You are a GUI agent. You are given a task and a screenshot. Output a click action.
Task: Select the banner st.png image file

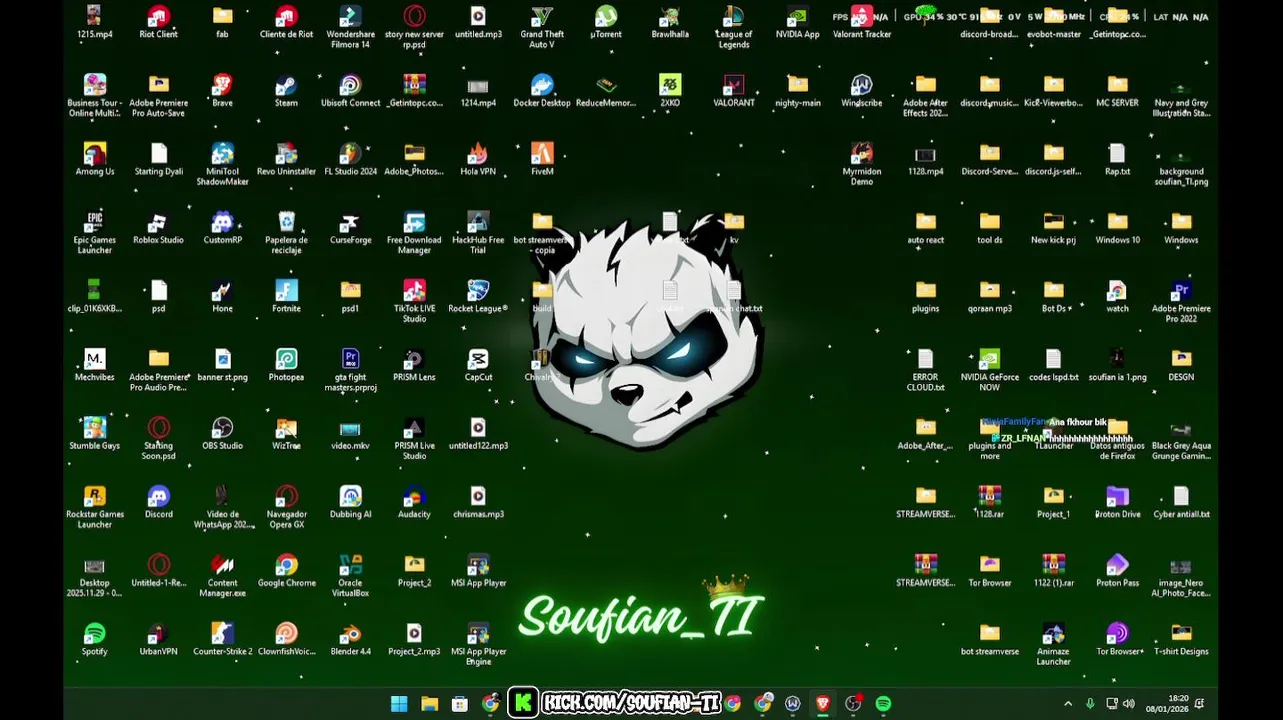pyautogui.click(x=222, y=365)
